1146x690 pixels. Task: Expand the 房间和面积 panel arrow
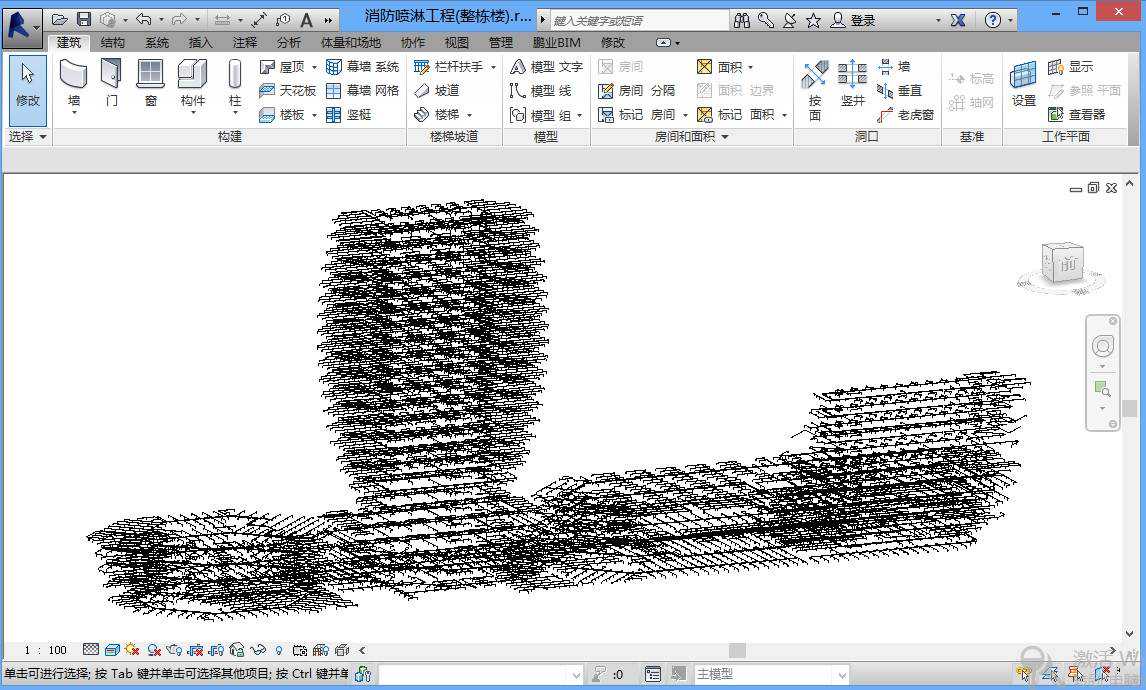coord(724,137)
